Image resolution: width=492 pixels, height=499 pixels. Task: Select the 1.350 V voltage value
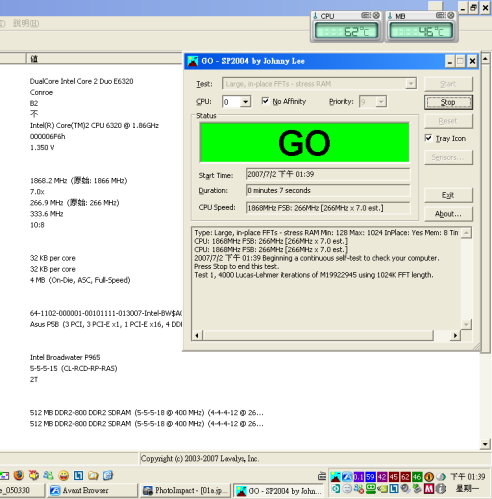point(42,148)
